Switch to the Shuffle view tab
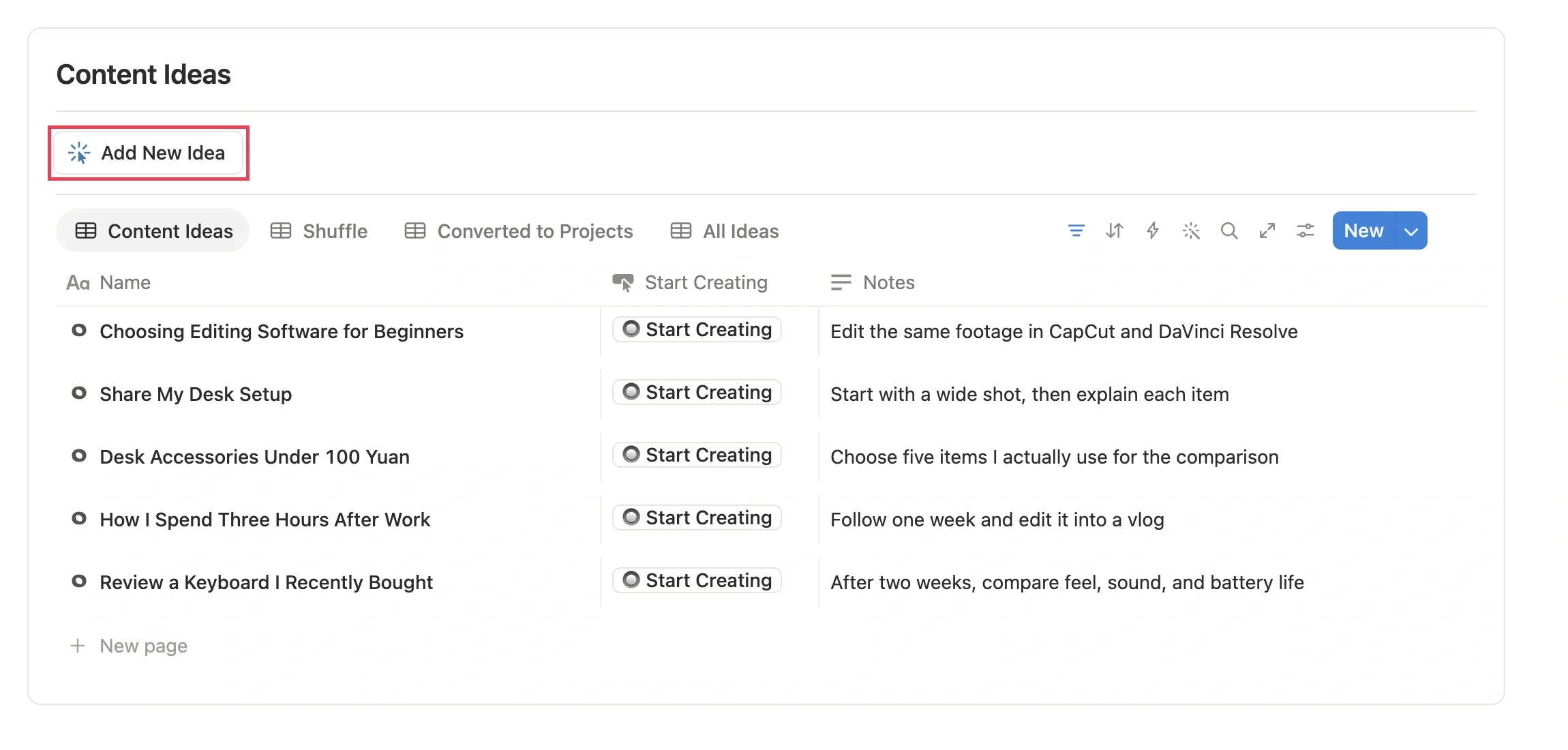This screenshot has width=1568, height=750. [x=318, y=231]
